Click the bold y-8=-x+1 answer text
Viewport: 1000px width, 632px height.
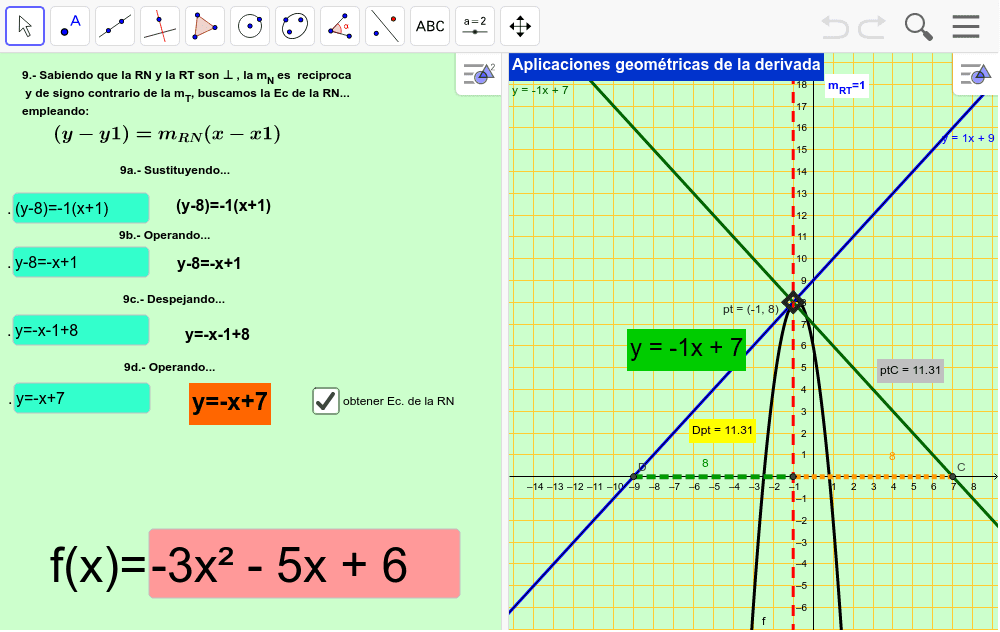coord(209,264)
